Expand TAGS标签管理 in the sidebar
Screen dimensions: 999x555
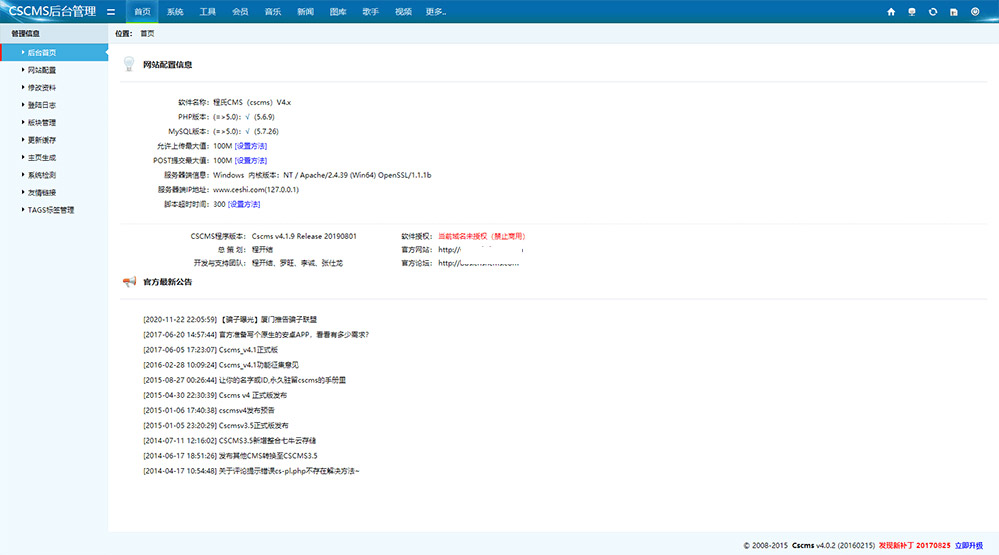[51, 210]
